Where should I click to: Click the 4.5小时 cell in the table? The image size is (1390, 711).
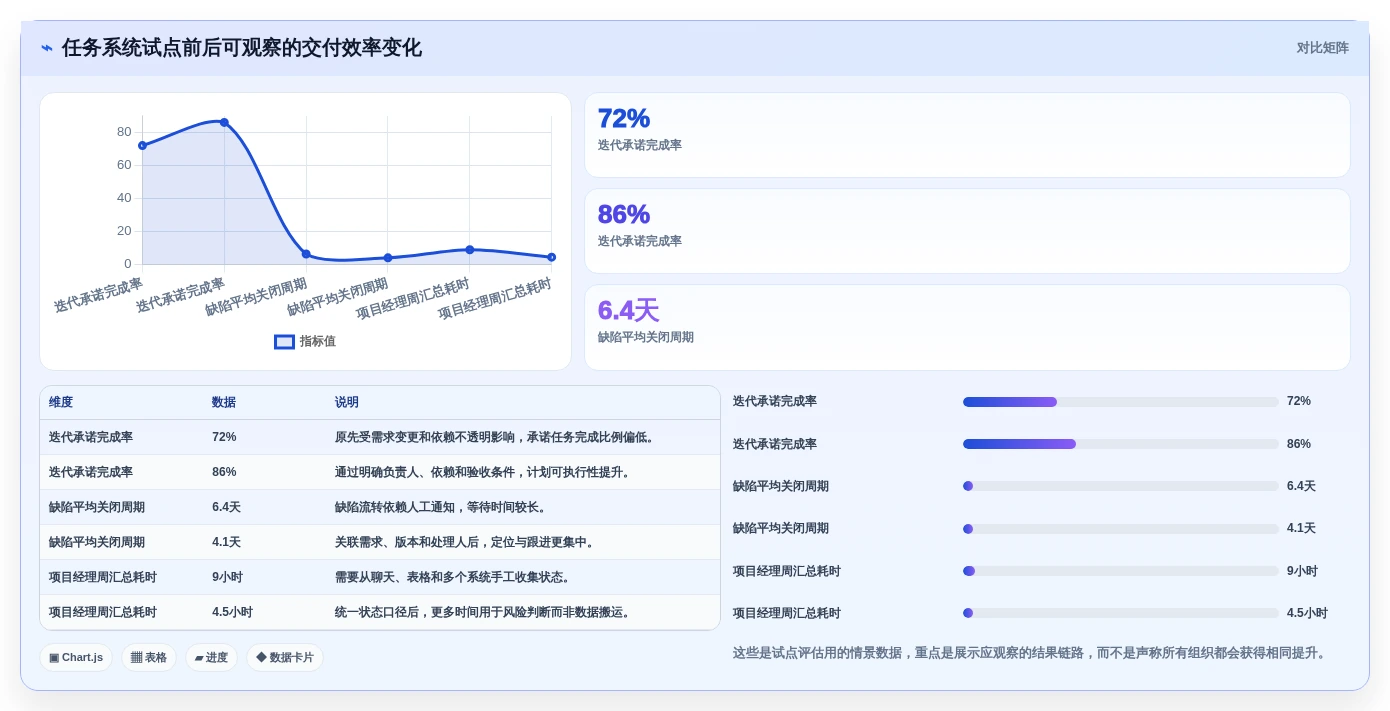[x=232, y=612]
